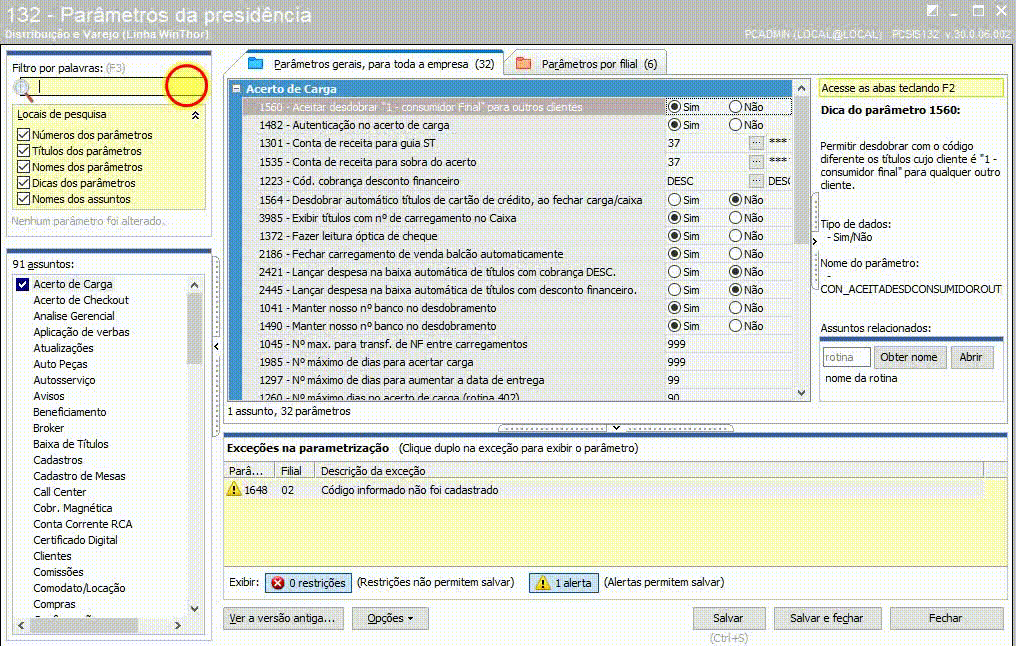The image size is (1016, 646).
Task: Select Baixa de Títulos subject
Action: pos(71,444)
